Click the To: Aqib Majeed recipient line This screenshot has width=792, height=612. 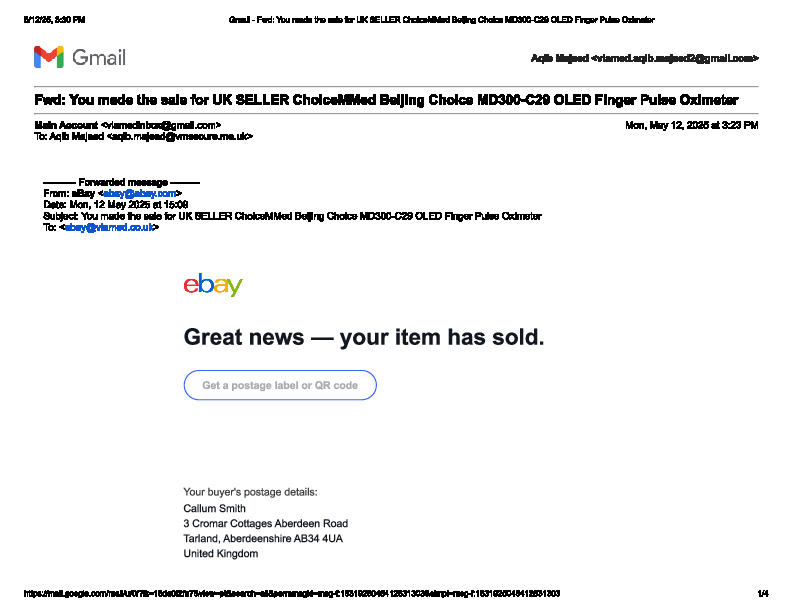143,136
